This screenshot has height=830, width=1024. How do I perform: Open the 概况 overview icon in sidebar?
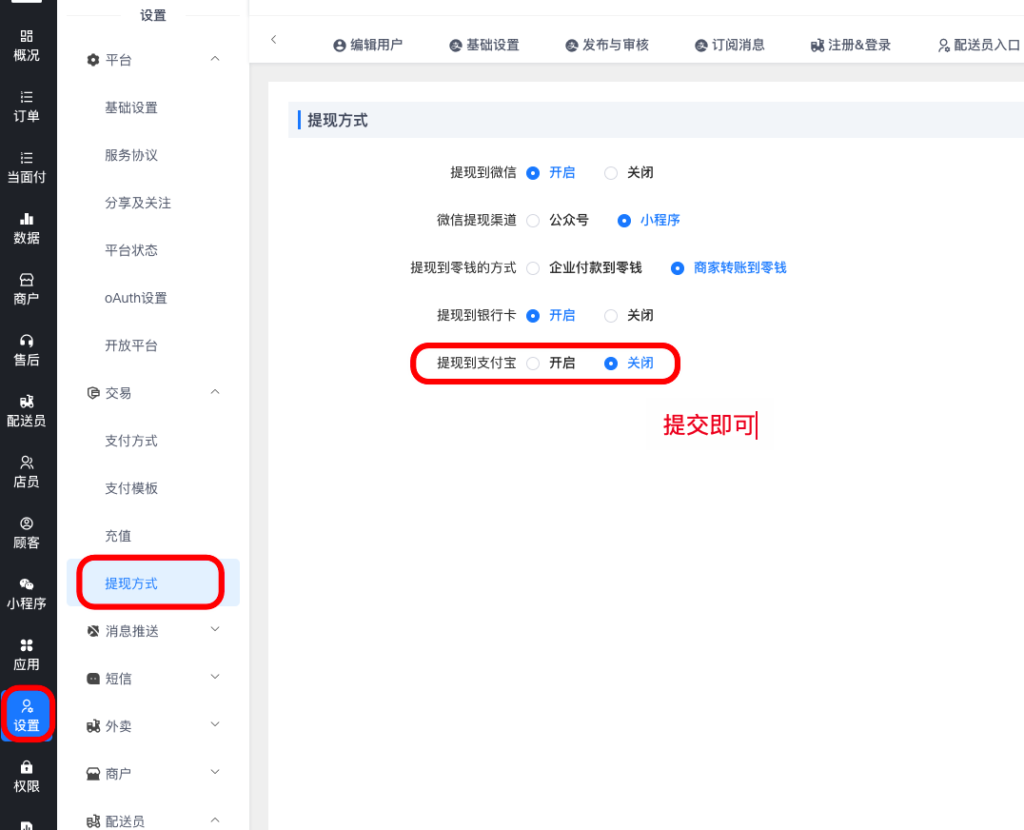27,36
